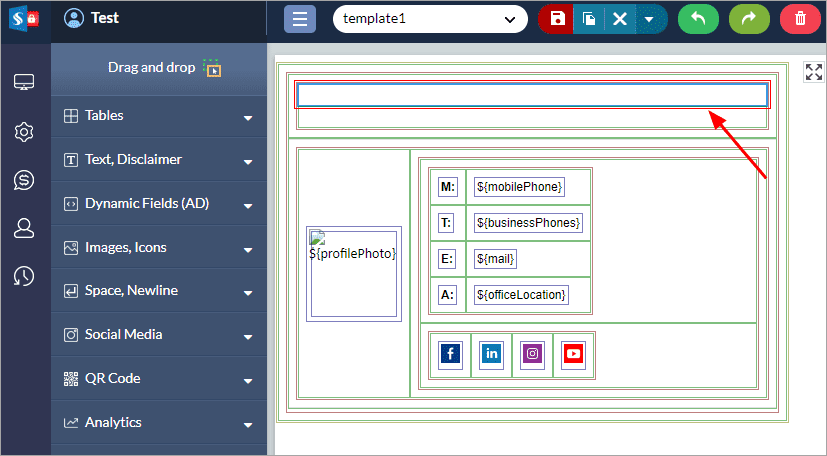Viewport: 827px width, 456px height.
Task: Open the monitor icon in left sidebar
Action: 25,83
